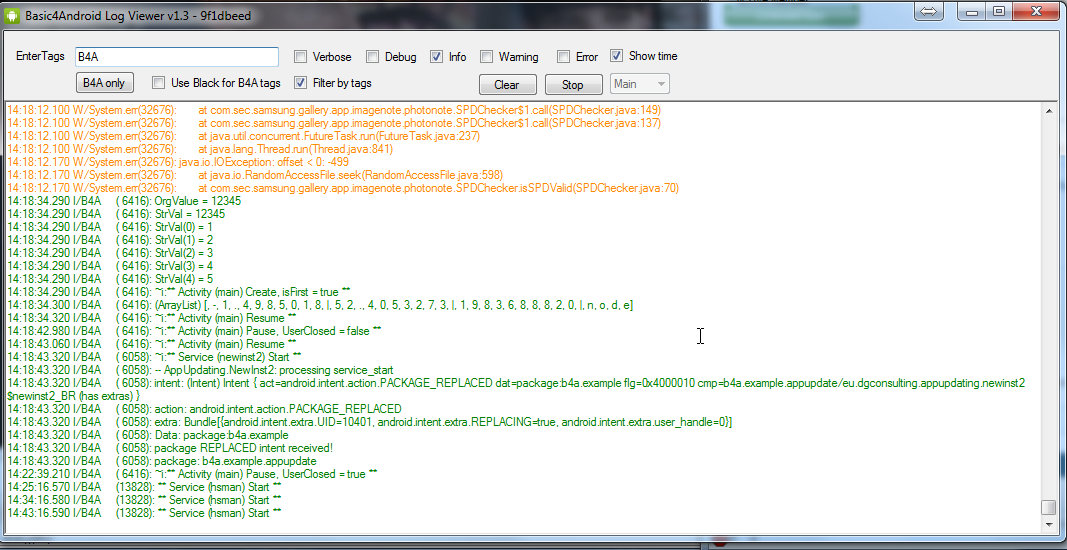This screenshot has width=1067, height=550.
Task: Uncheck the Info log level checkbox
Action: point(436,57)
